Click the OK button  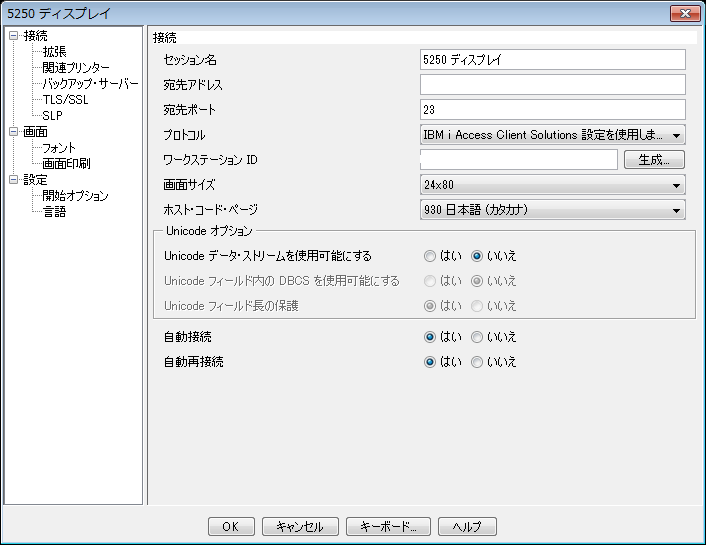coord(231,526)
